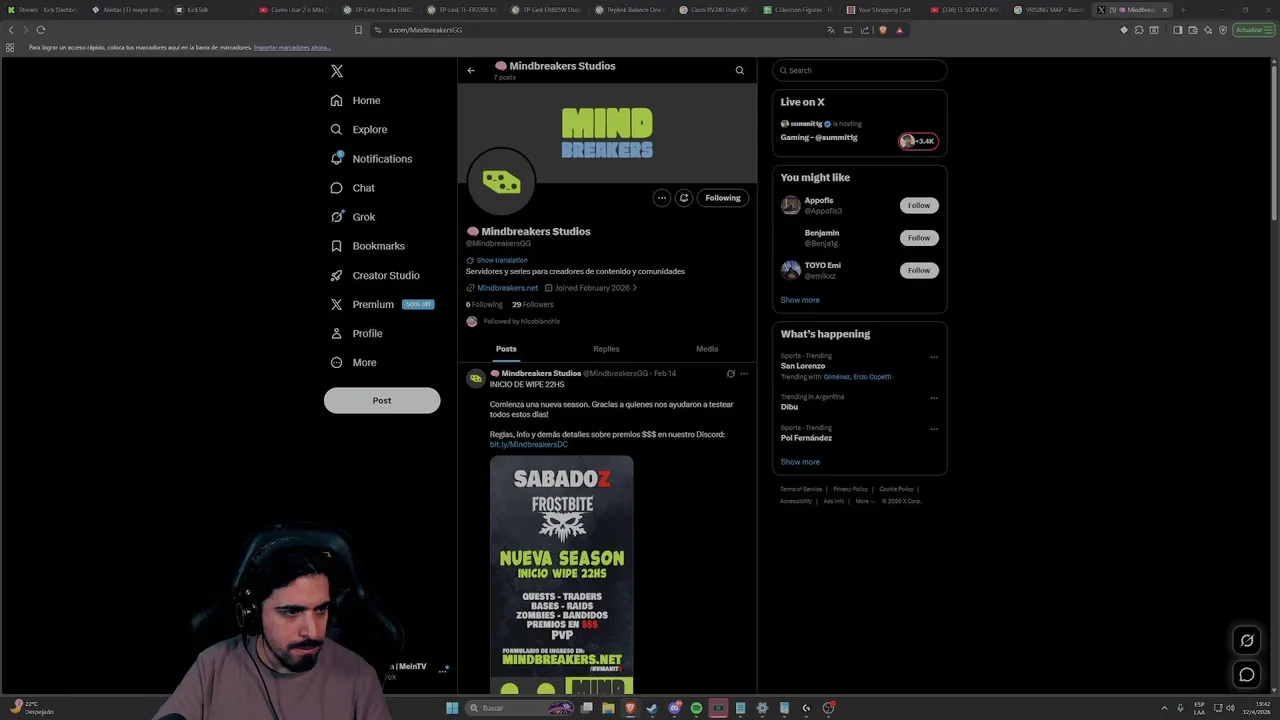Open San Lorenzo trend options menu
The image size is (1280, 720).
pyautogui.click(x=934, y=357)
